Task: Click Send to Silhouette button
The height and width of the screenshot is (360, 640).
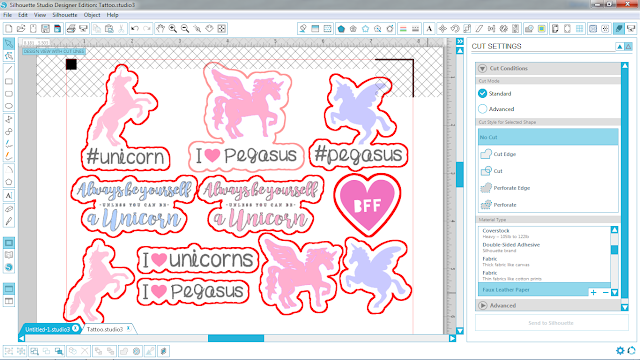Action: pyautogui.click(x=551, y=323)
